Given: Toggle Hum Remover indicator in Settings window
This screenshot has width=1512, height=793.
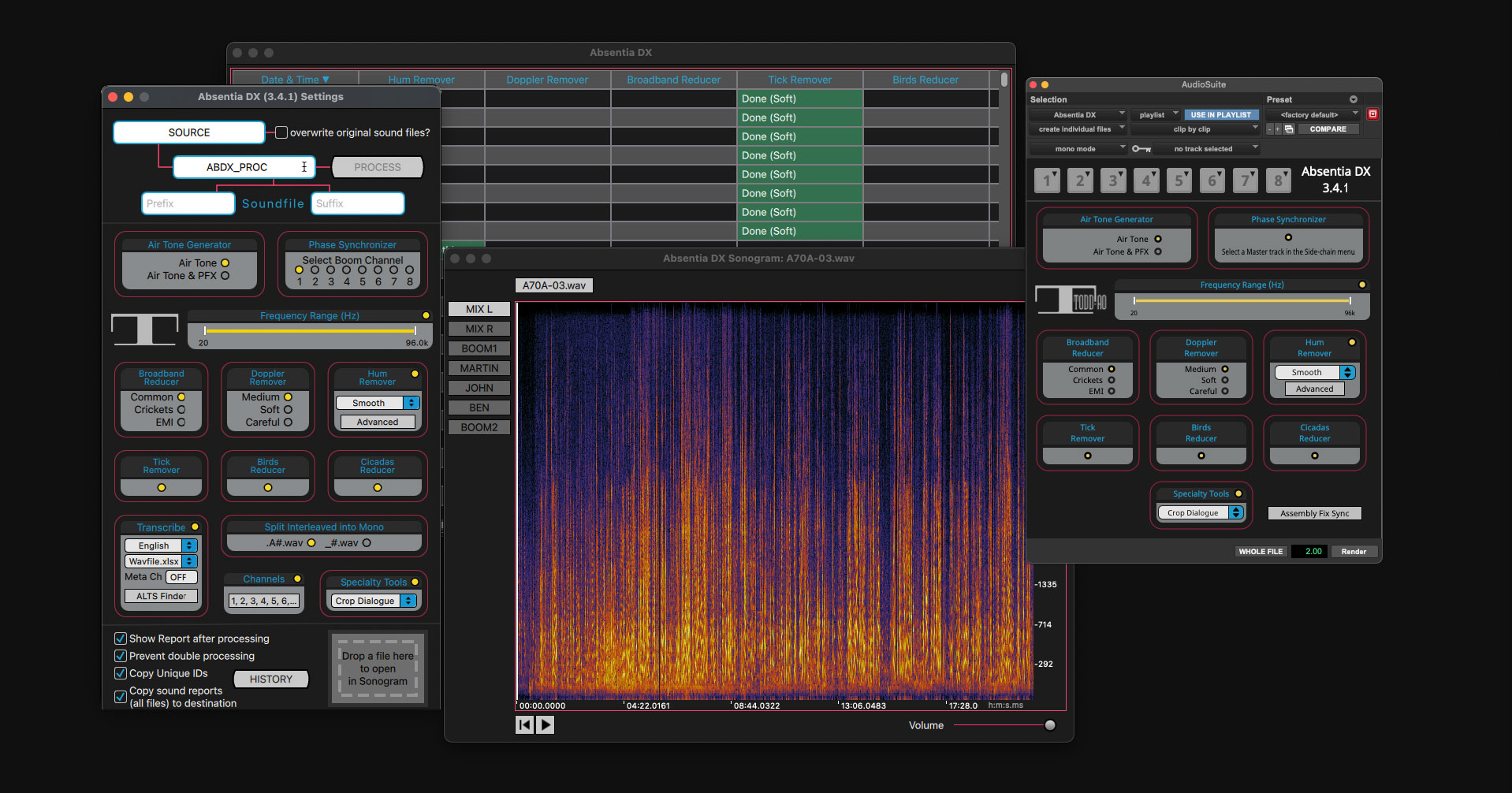Looking at the screenshot, I should tap(415, 374).
